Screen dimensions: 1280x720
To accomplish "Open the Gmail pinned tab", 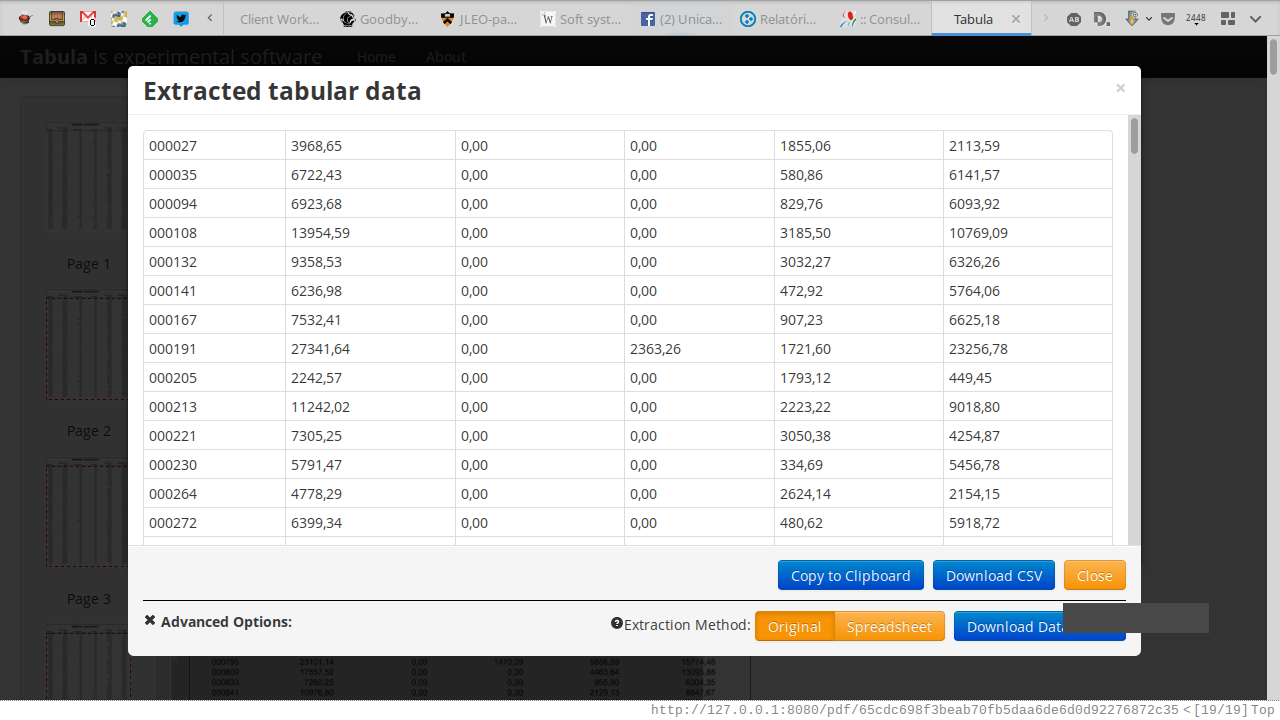I will [x=88, y=18].
